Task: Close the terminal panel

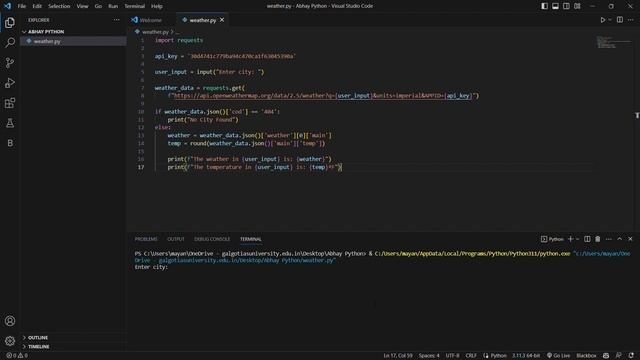Action: pyautogui.click(x=630, y=239)
